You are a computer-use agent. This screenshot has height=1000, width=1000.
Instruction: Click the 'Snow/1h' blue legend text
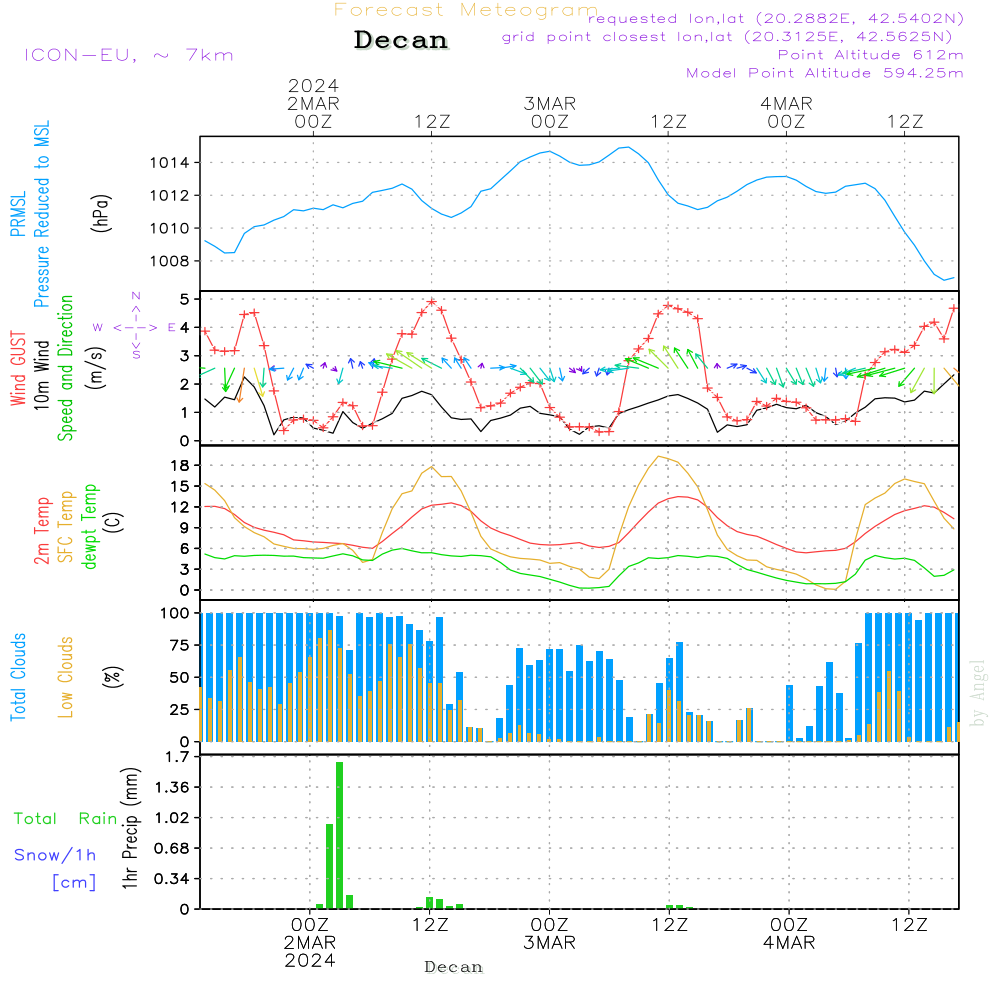[x=55, y=855]
